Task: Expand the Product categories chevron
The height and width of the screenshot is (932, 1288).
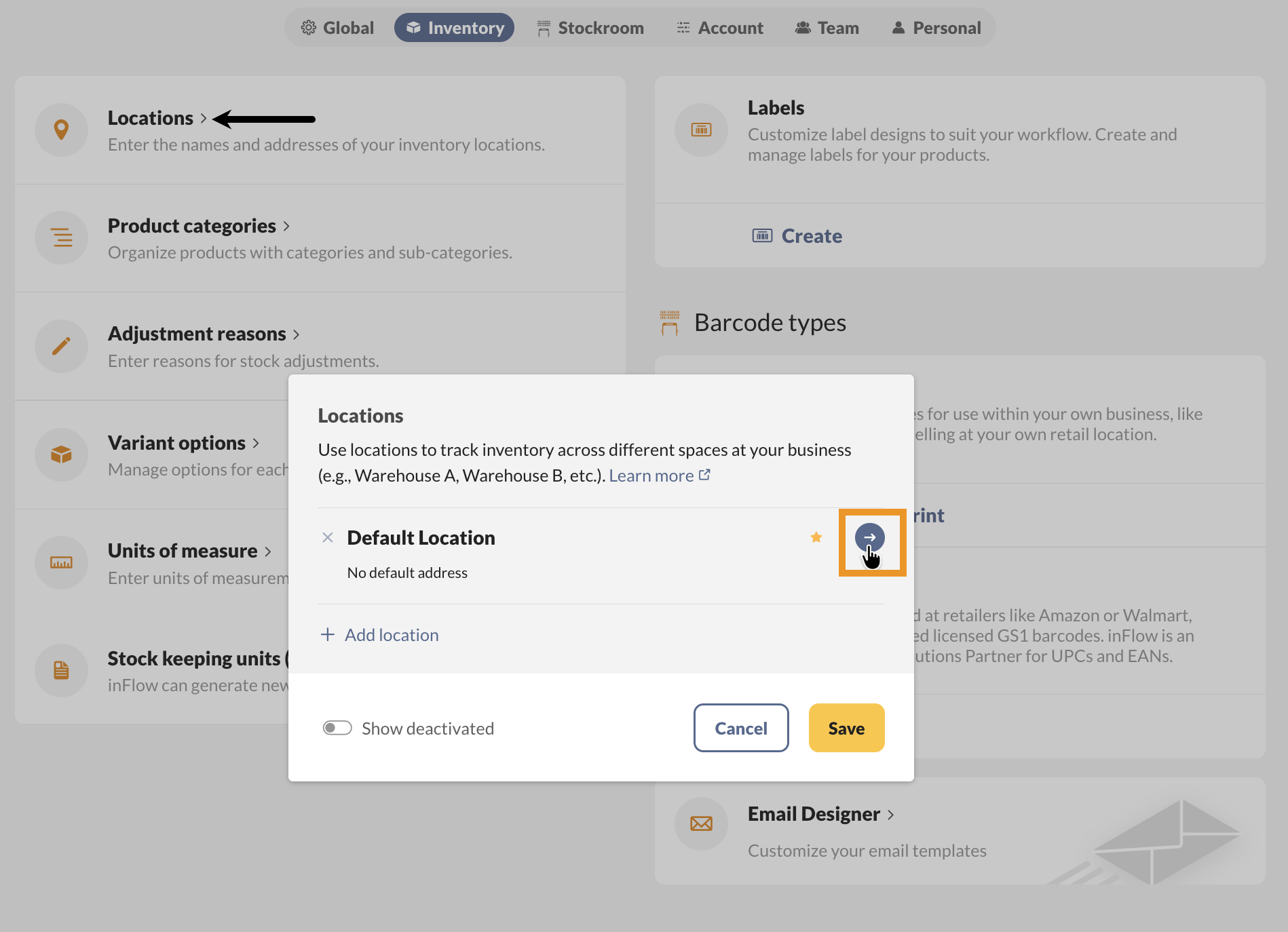Action: point(286,226)
